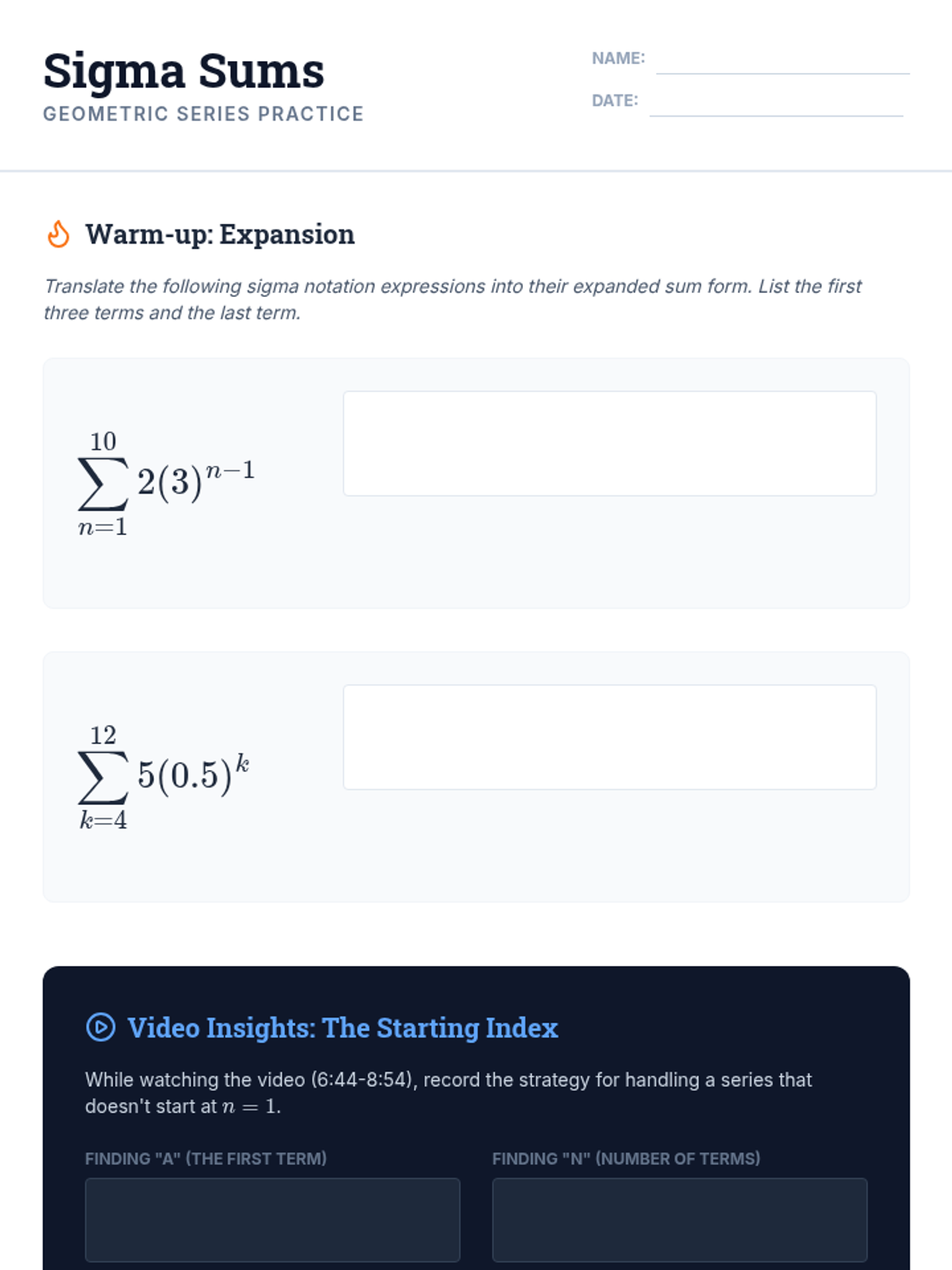The width and height of the screenshot is (952, 1270).
Task: Click the NAME: label
Action: pos(618,58)
